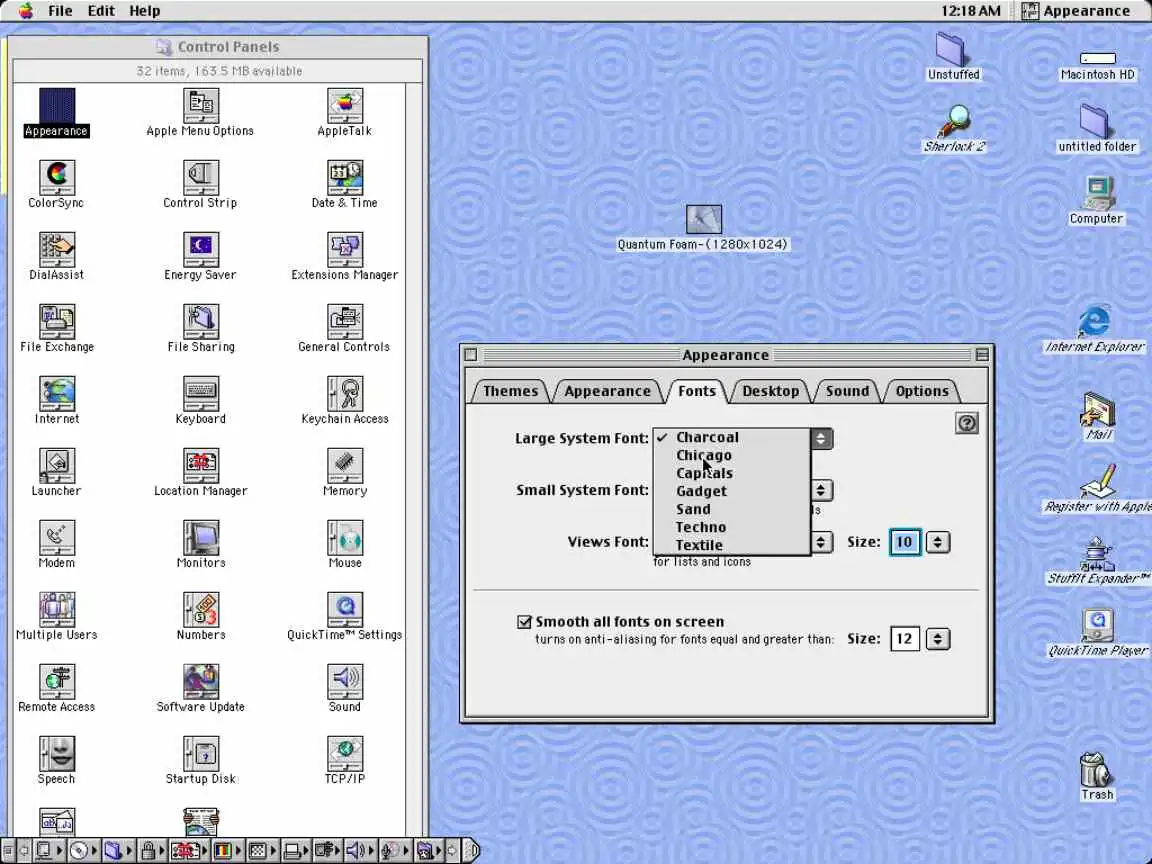Choose Techno from the font list
This screenshot has height=864, width=1152.
click(732, 528)
